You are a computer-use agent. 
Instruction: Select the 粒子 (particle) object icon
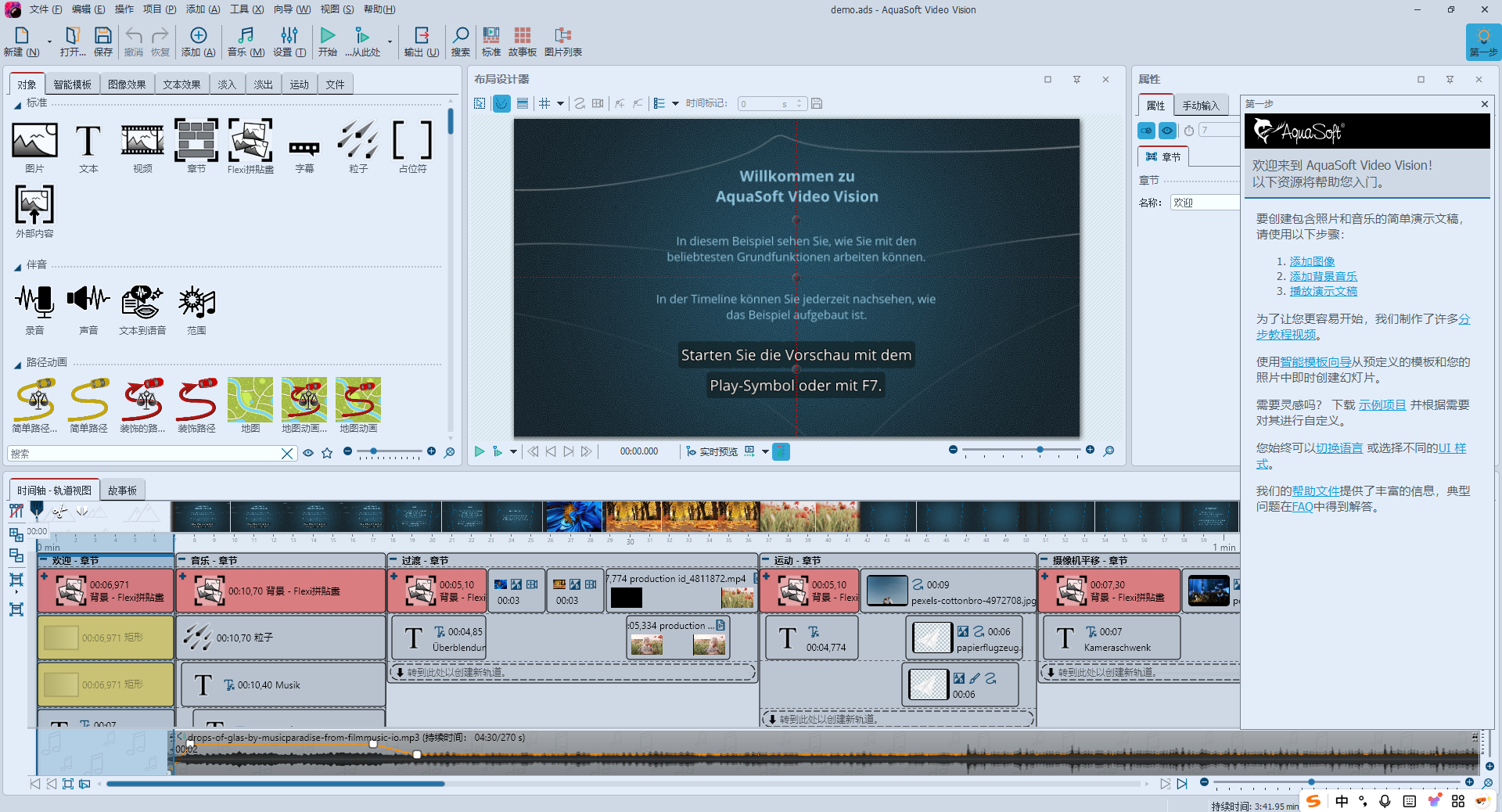(358, 142)
